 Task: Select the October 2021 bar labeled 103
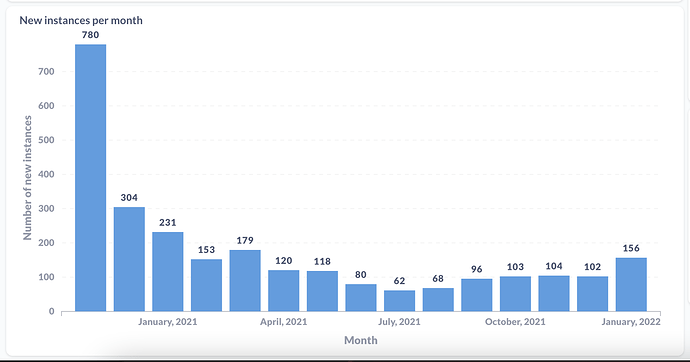pyautogui.click(x=515, y=294)
